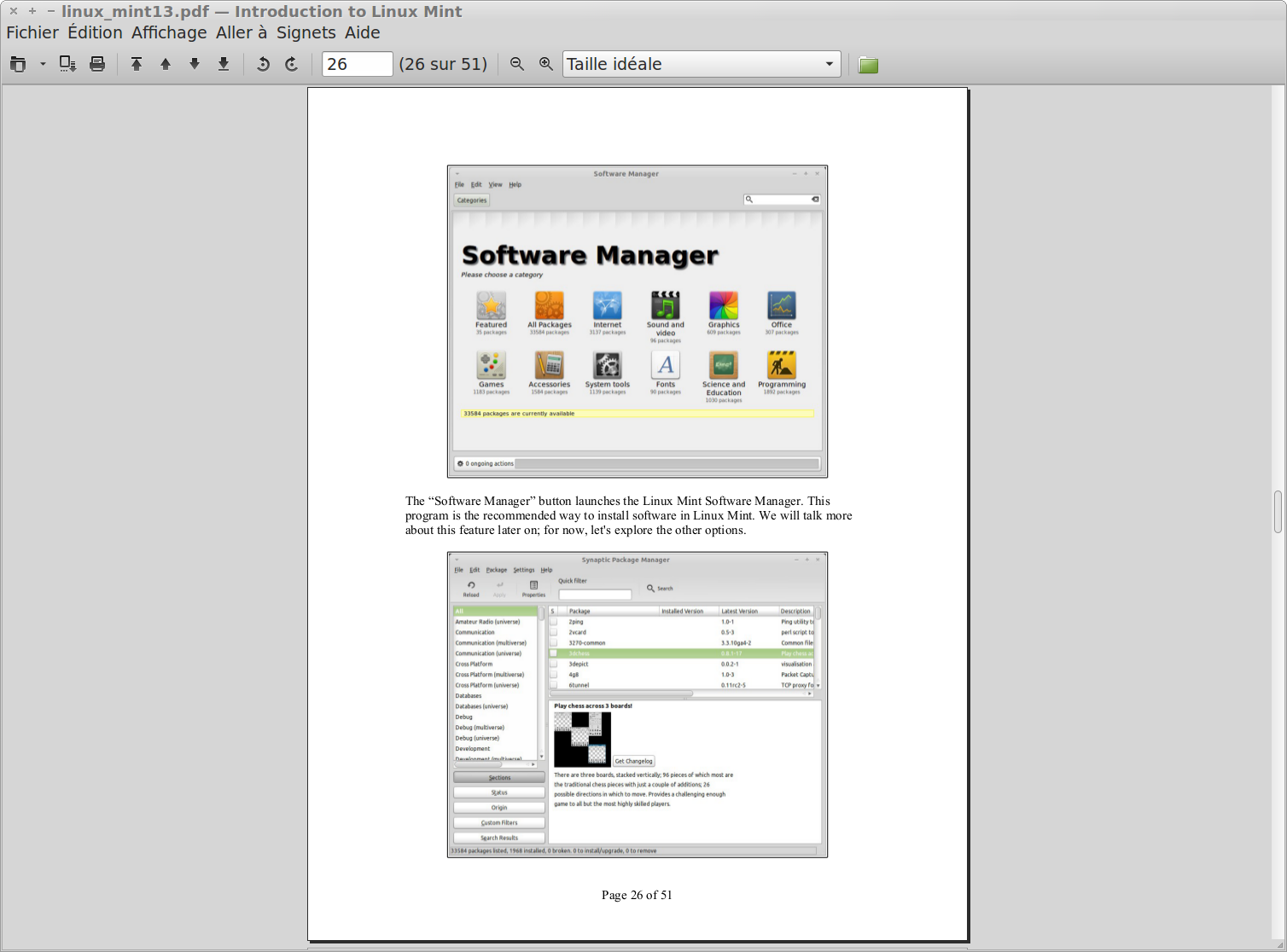The image size is (1287, 952).
Task: Click Internet category icon in Software Manager image
Action: tap(608, 305)
